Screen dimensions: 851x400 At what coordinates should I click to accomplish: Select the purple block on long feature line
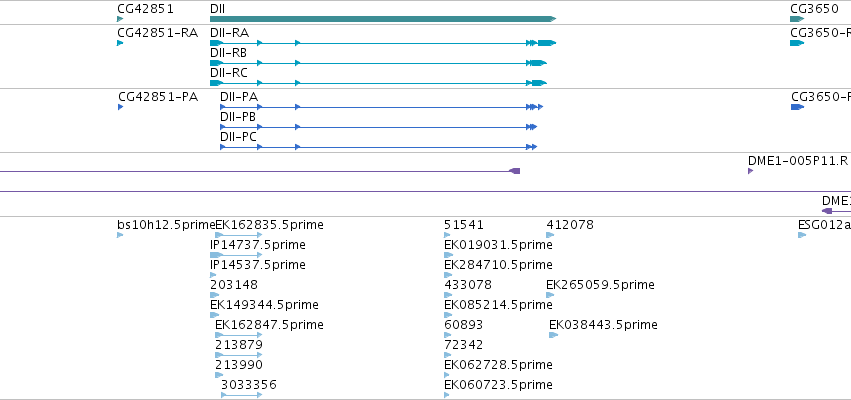[515, 171]
